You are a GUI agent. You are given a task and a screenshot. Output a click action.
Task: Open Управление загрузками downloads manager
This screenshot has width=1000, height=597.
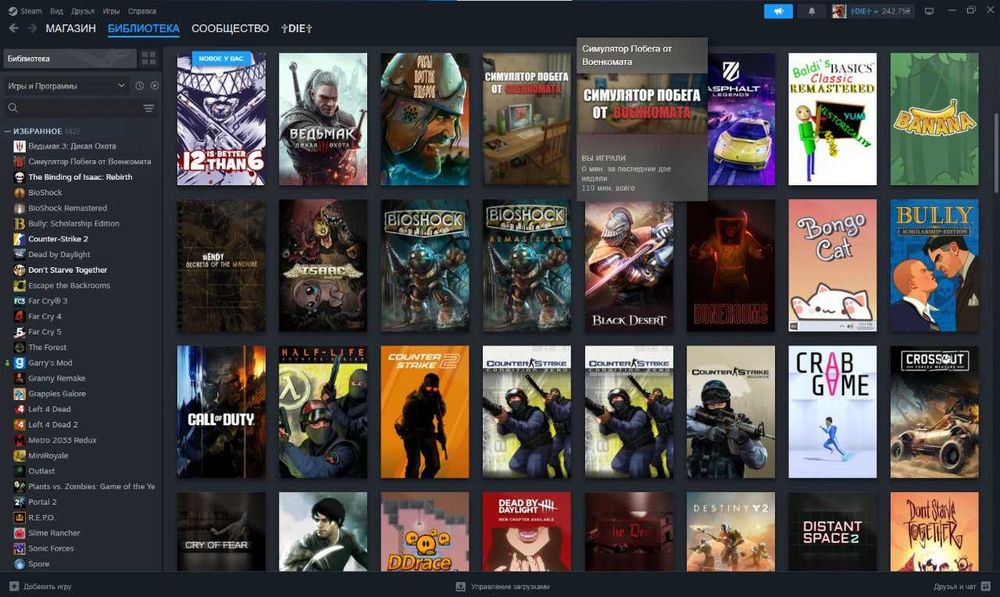click(x=503, y=586)
